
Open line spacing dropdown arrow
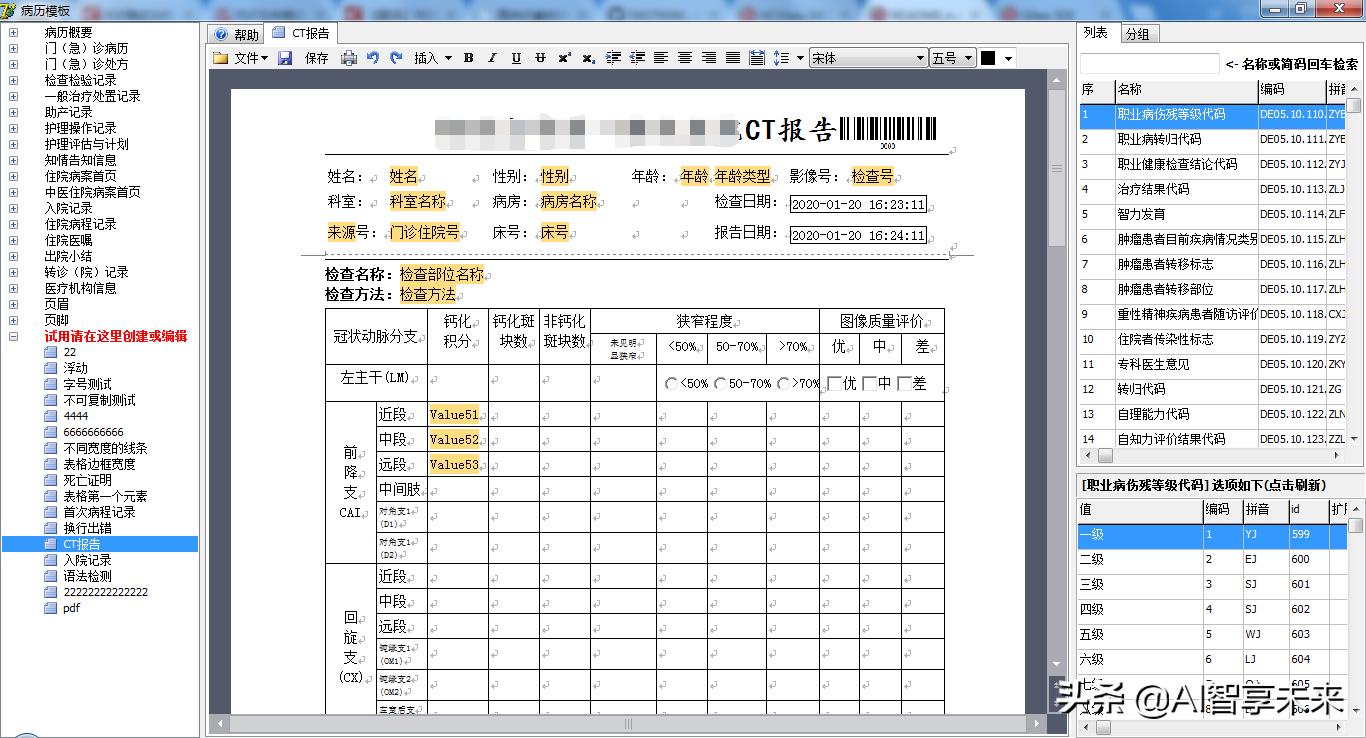coord(800,58)
